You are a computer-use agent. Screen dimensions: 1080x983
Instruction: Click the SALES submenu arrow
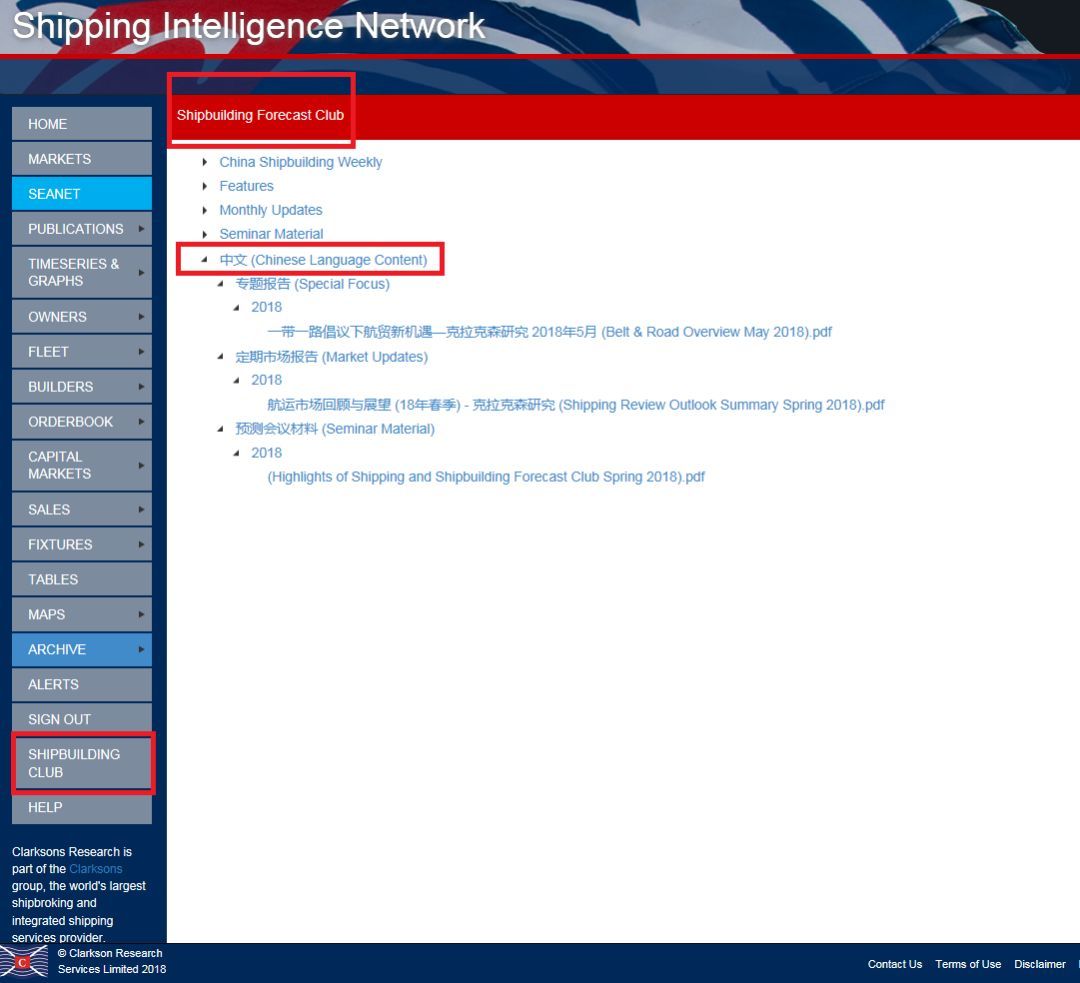pos(141,510)
